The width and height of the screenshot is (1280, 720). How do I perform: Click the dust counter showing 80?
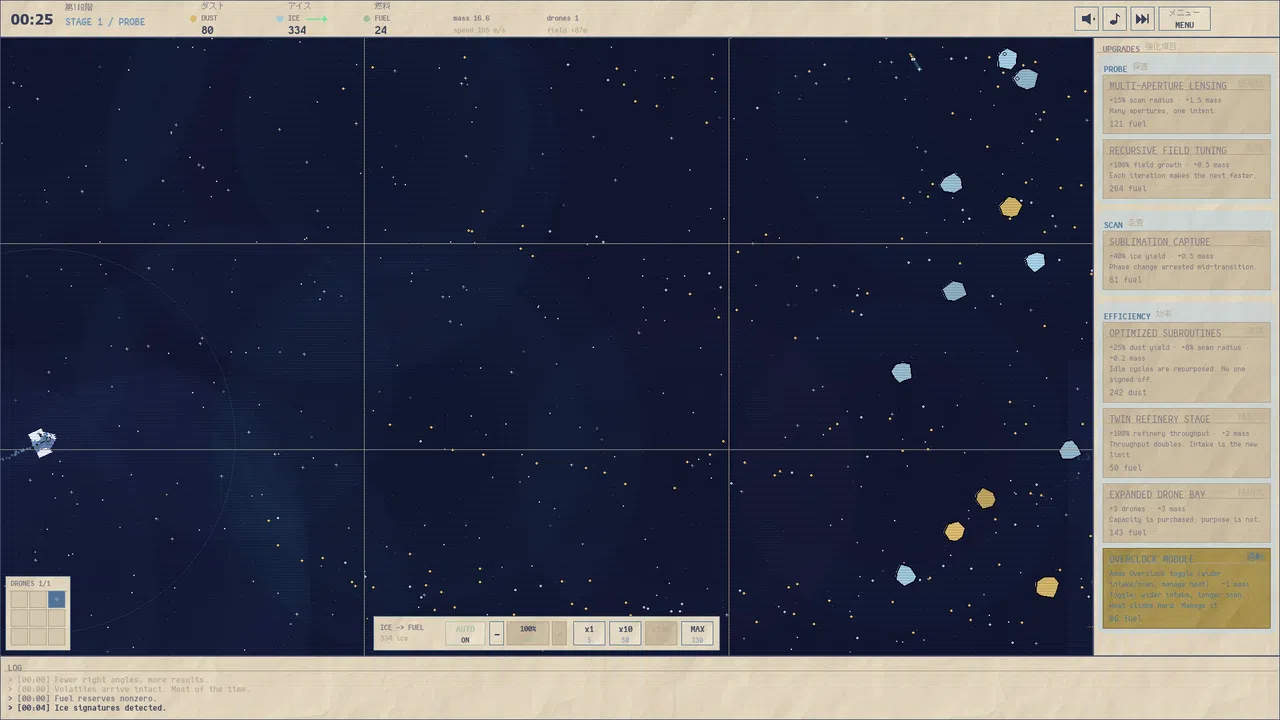coord(207,30)
